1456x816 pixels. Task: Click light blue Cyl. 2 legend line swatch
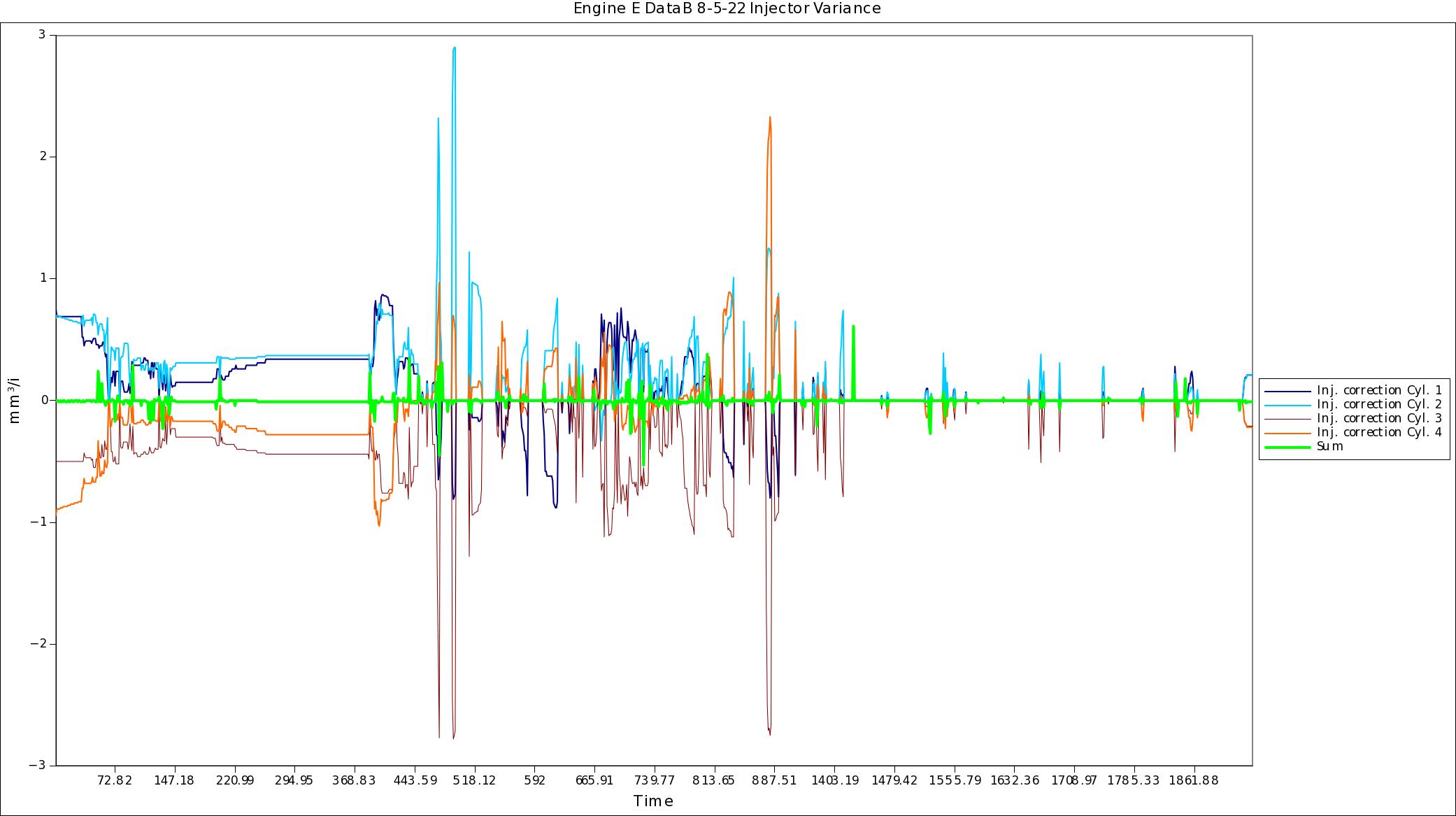1287,404
